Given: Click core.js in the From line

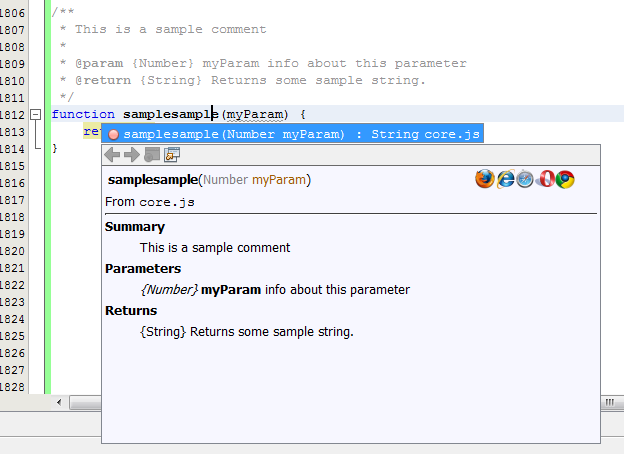Looking at the screenshot, I should [x=167, y=202].
